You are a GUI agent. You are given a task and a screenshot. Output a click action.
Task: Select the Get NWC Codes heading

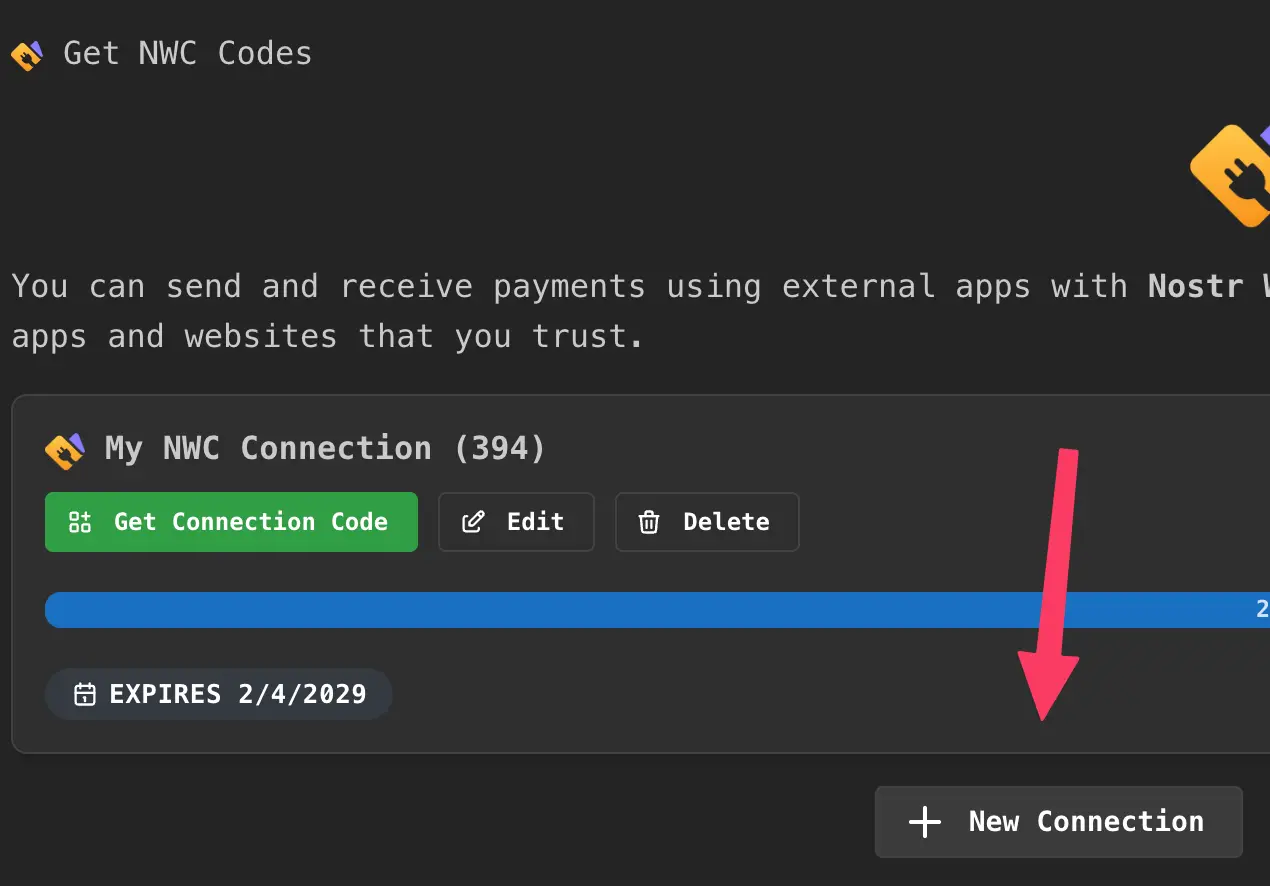pyautogui.click(x=186, y=54)
